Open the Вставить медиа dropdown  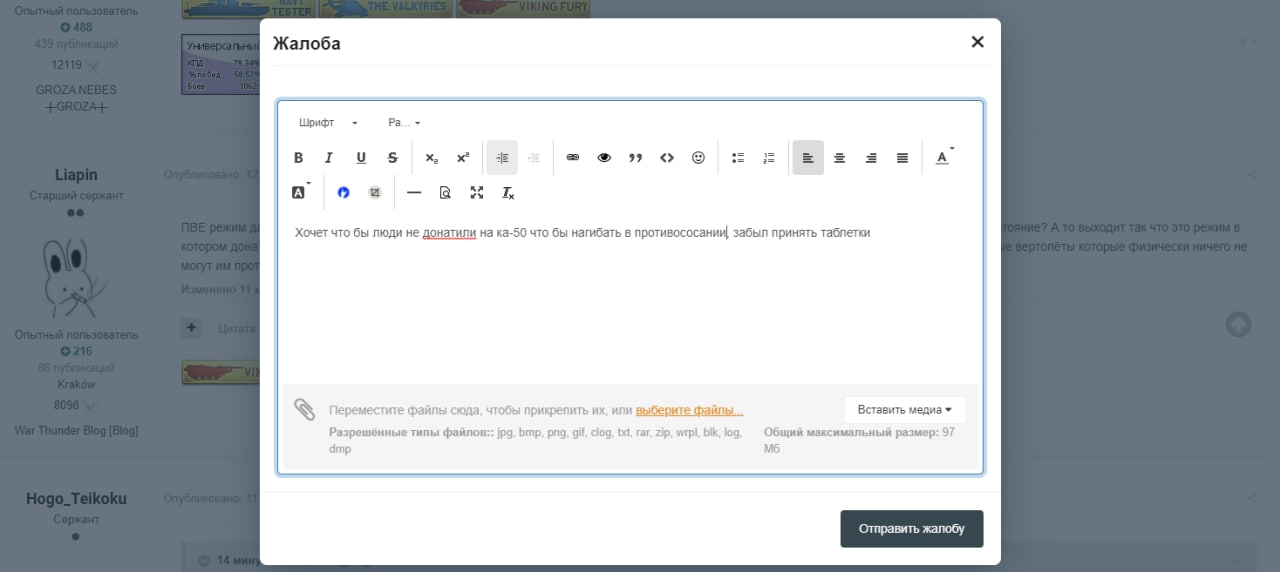click(x=905, y=410)
